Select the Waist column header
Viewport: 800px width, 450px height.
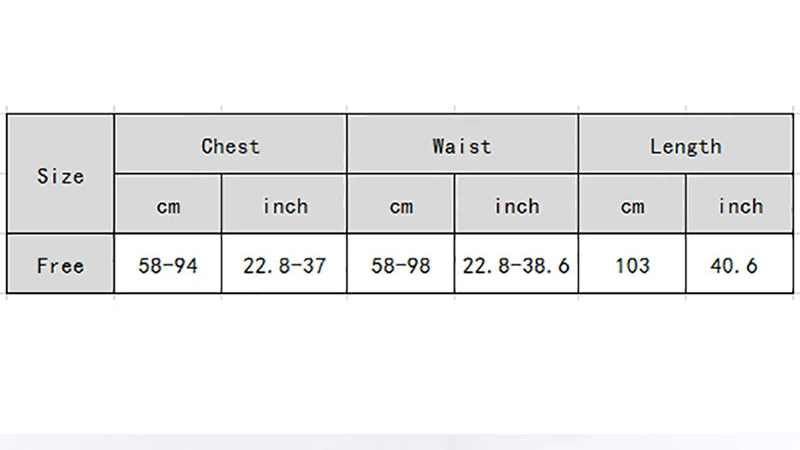point(462,146)
